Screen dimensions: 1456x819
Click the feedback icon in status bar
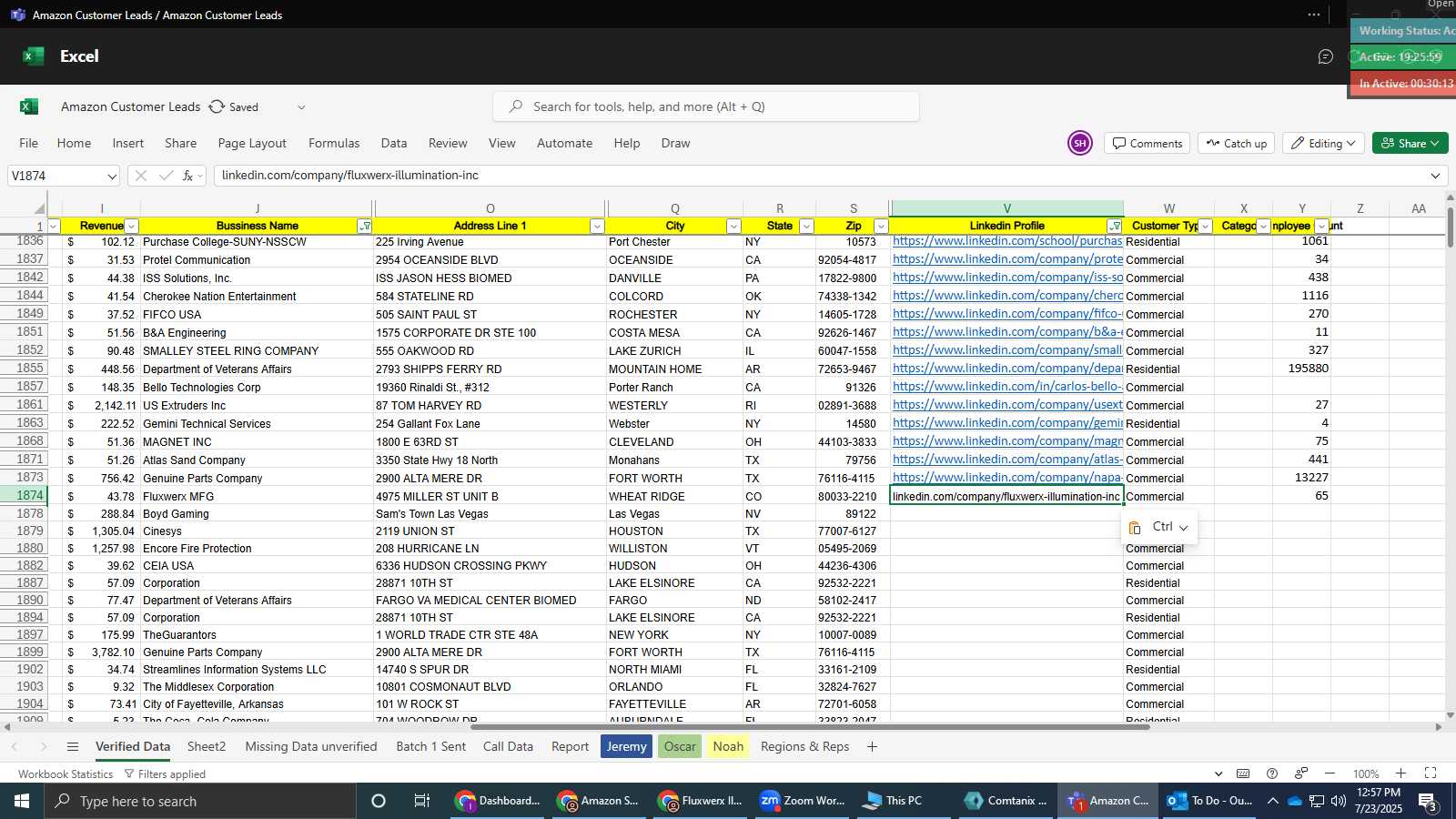tap(1301, 773)
